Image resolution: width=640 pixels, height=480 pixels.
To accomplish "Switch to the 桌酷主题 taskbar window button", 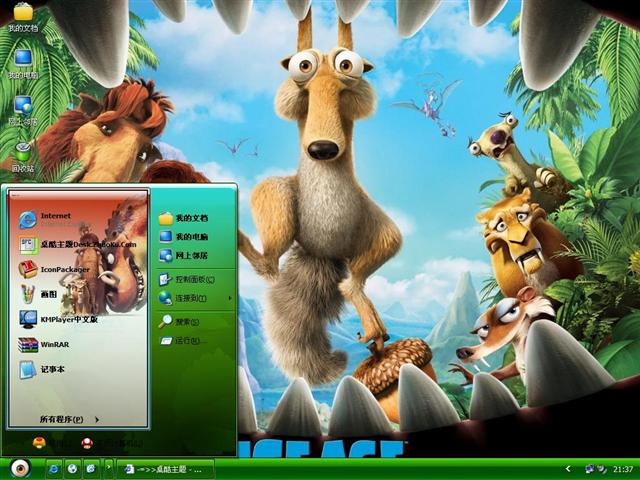I will click(165, 469).
